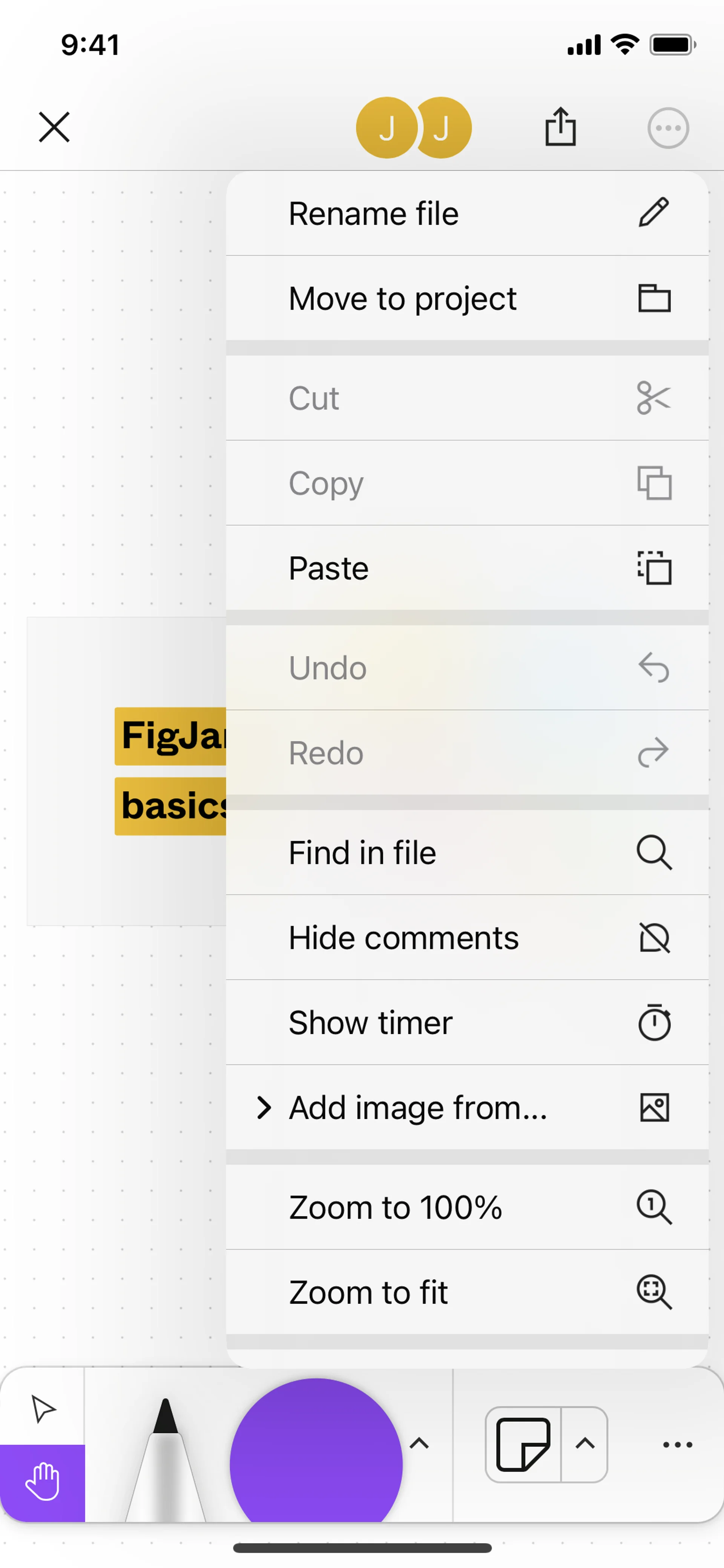The image size is (724, 1568).
Task: Choose Rename file from menu
Action: click(467, 213)
